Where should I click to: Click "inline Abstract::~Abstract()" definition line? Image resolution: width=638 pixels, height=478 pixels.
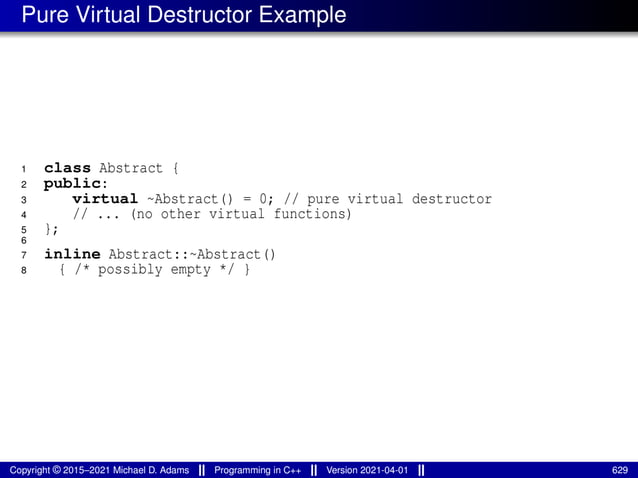click(x=160, y=254)
